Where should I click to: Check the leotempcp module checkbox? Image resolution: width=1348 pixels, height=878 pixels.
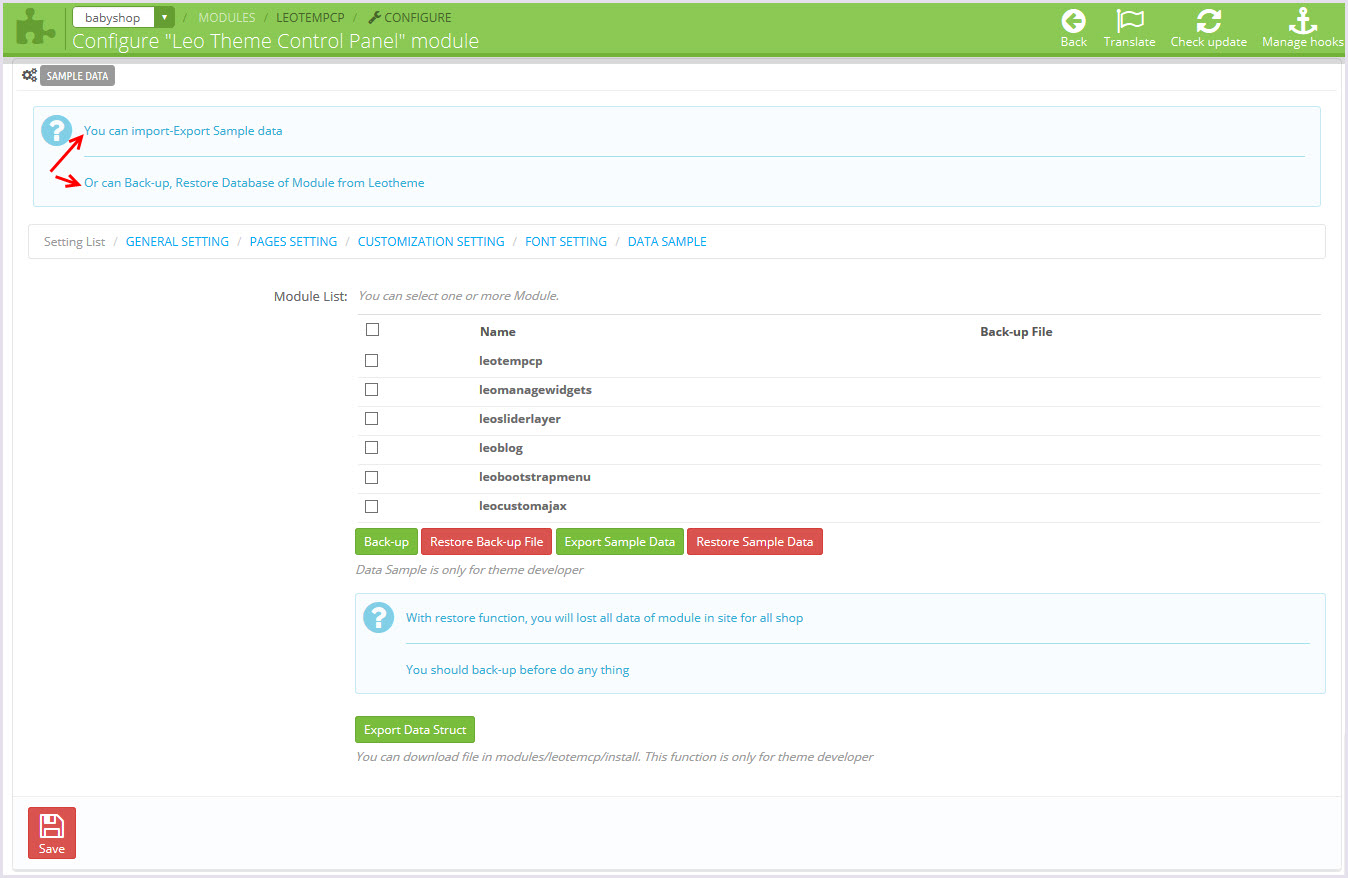coord(371,360)
